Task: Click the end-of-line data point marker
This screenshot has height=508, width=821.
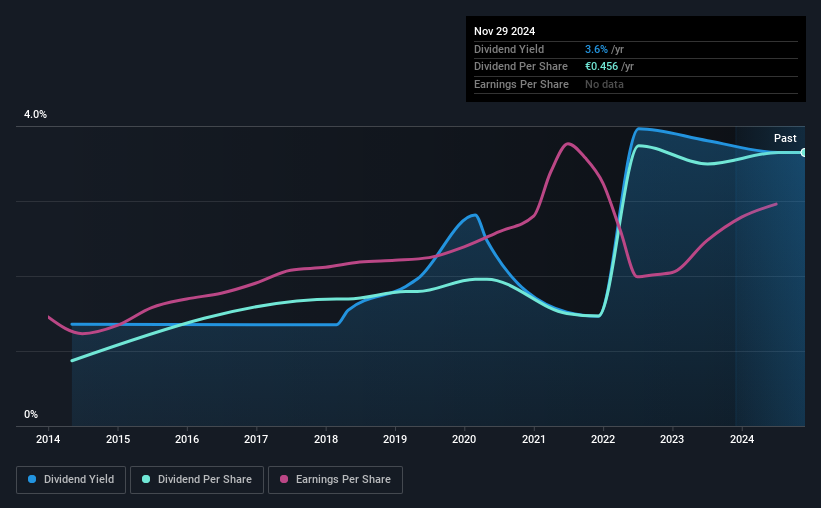Action: point(803,152)
